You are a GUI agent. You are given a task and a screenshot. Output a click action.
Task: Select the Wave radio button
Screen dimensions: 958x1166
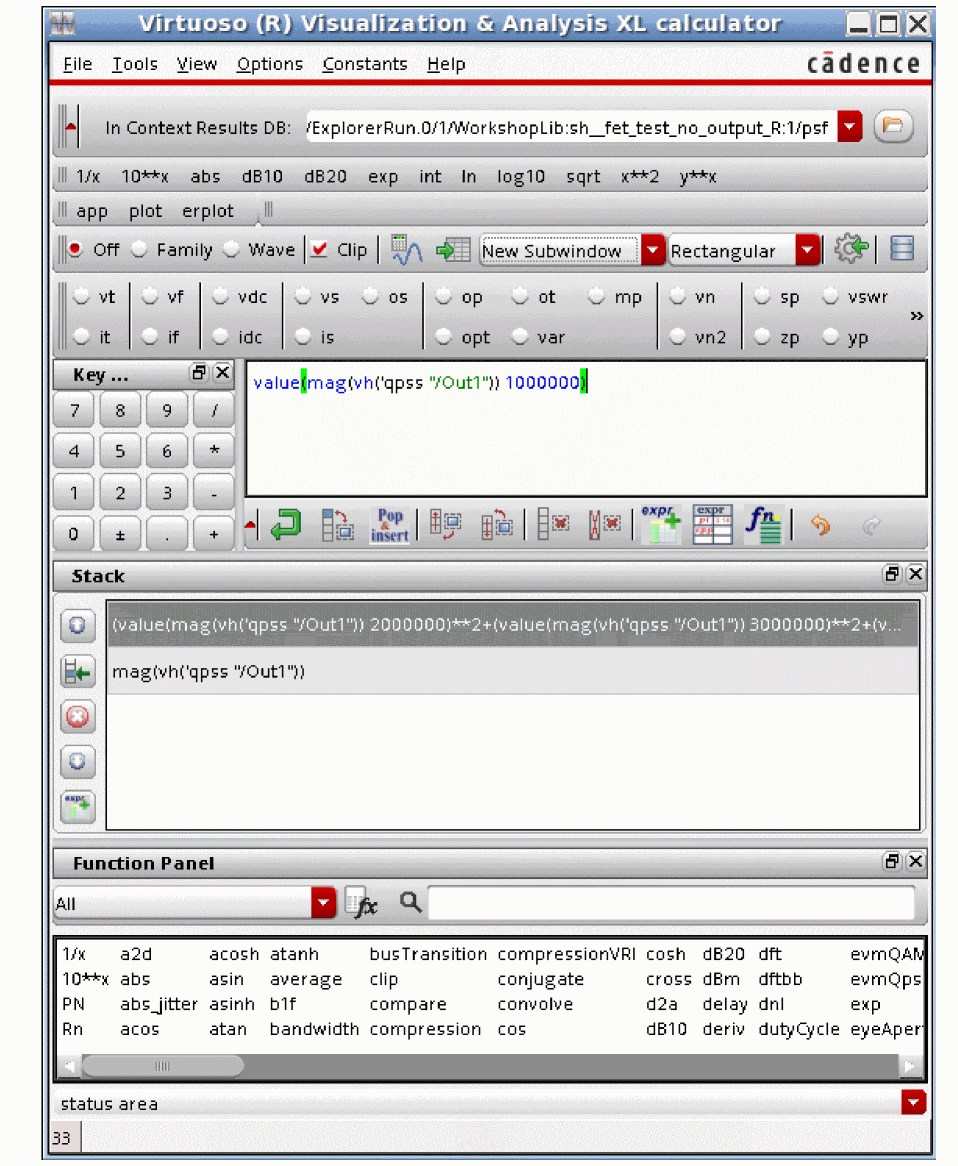point(231,249)
